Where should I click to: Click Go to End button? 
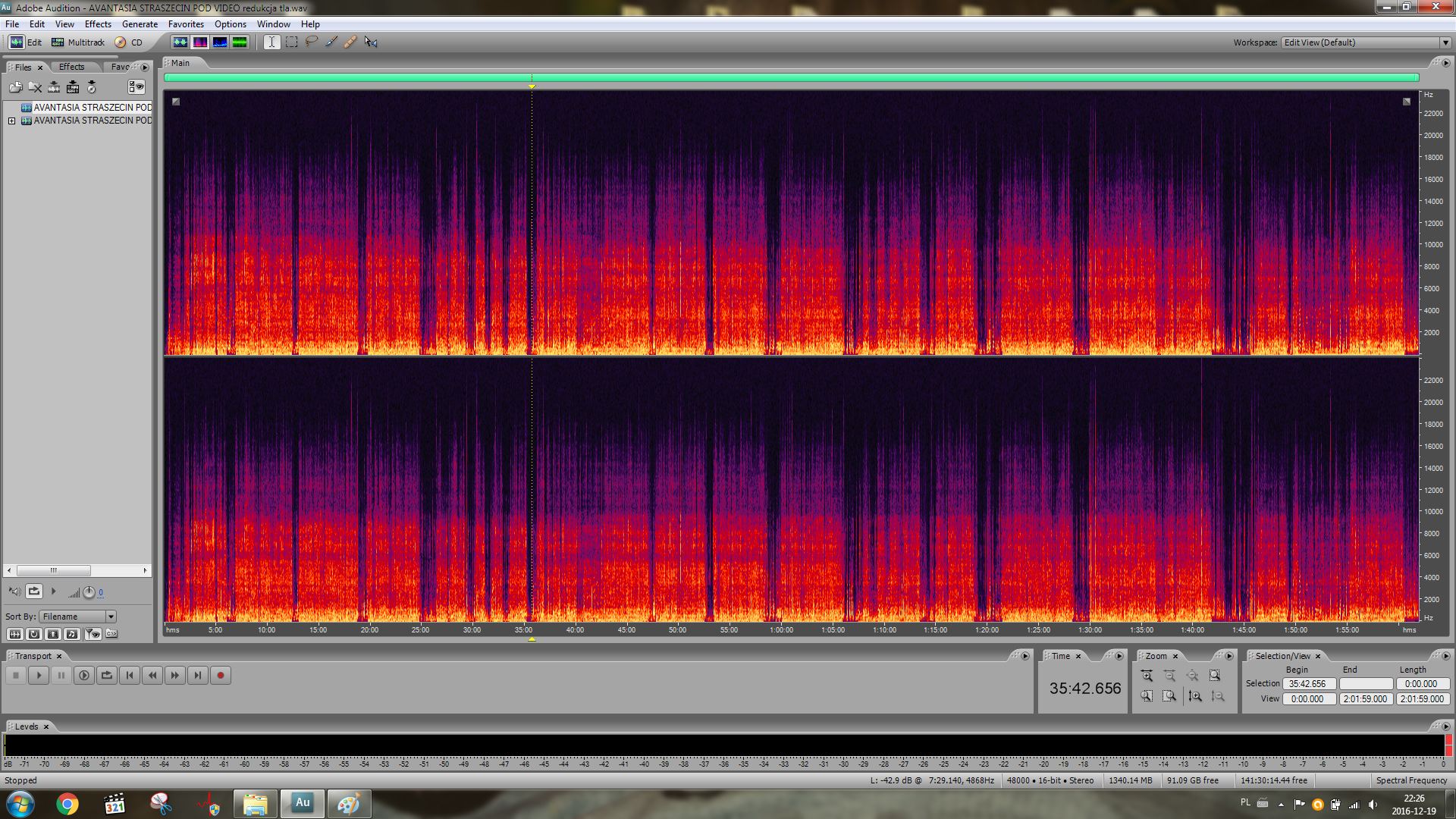198,676
